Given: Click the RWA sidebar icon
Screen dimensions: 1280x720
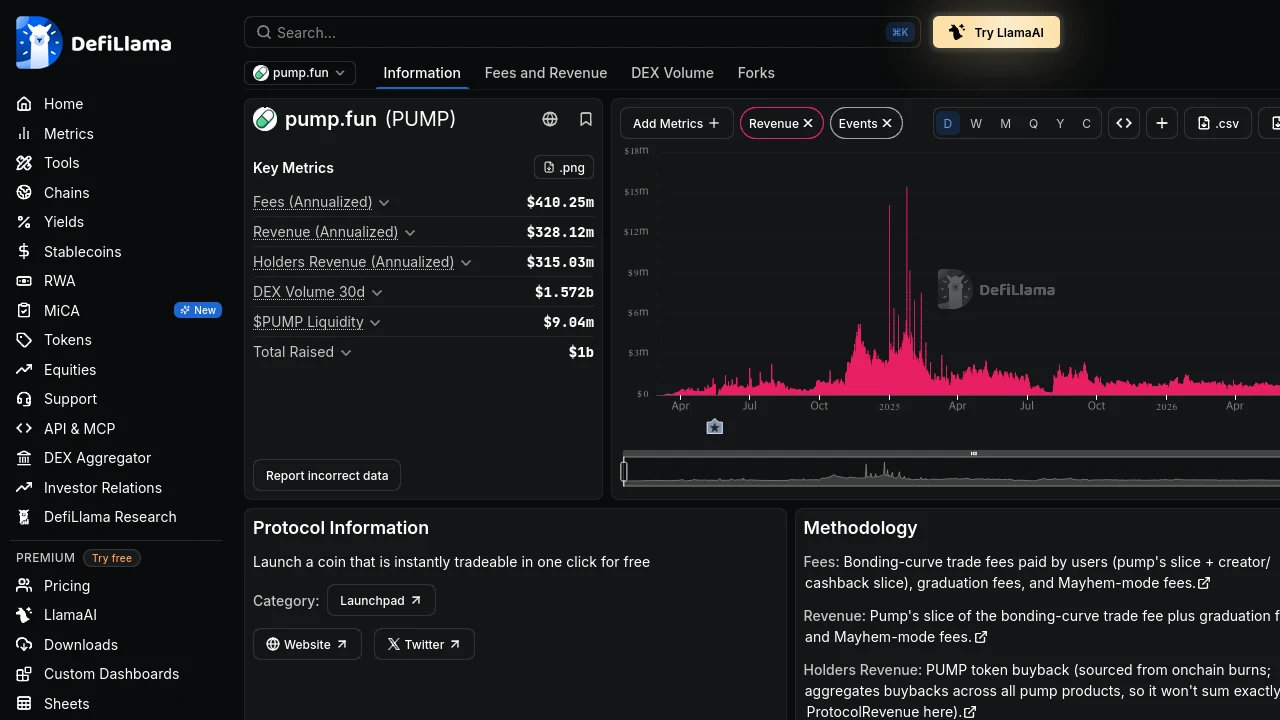Looking at the screenshot, I should tap(24, 281).
